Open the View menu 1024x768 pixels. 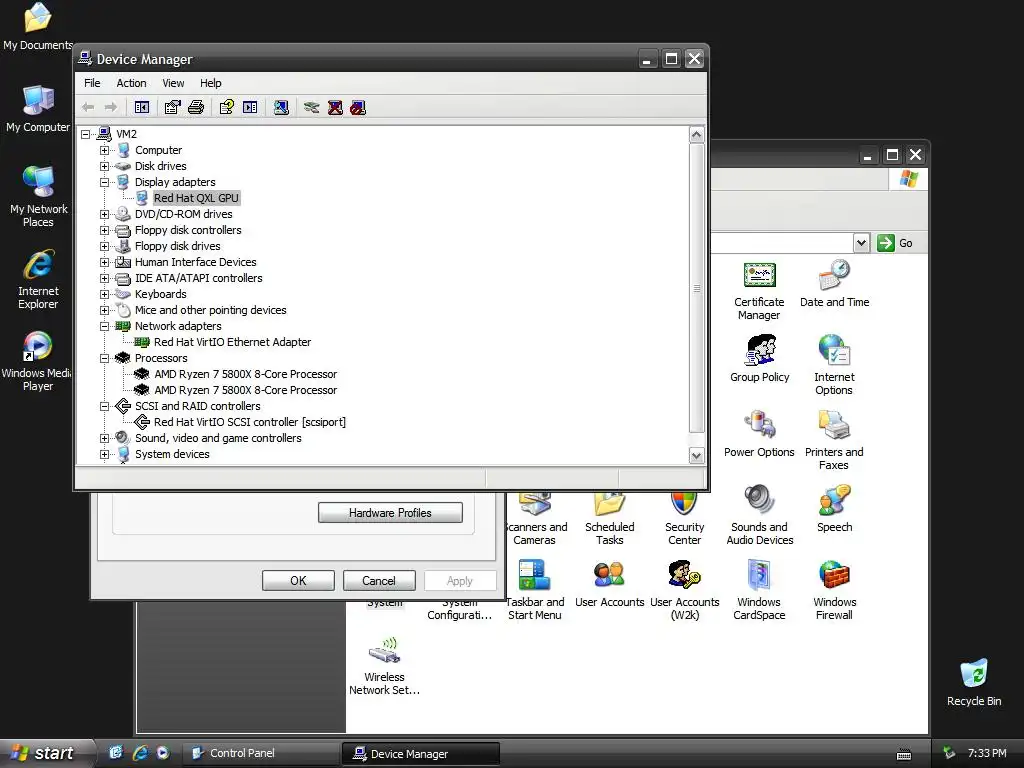[x=173, y=83]
